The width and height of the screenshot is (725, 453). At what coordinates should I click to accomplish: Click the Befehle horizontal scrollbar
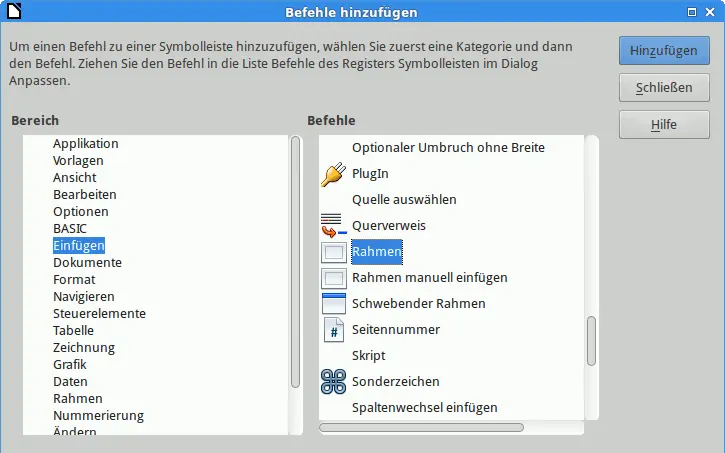click(x=421, y=427)
